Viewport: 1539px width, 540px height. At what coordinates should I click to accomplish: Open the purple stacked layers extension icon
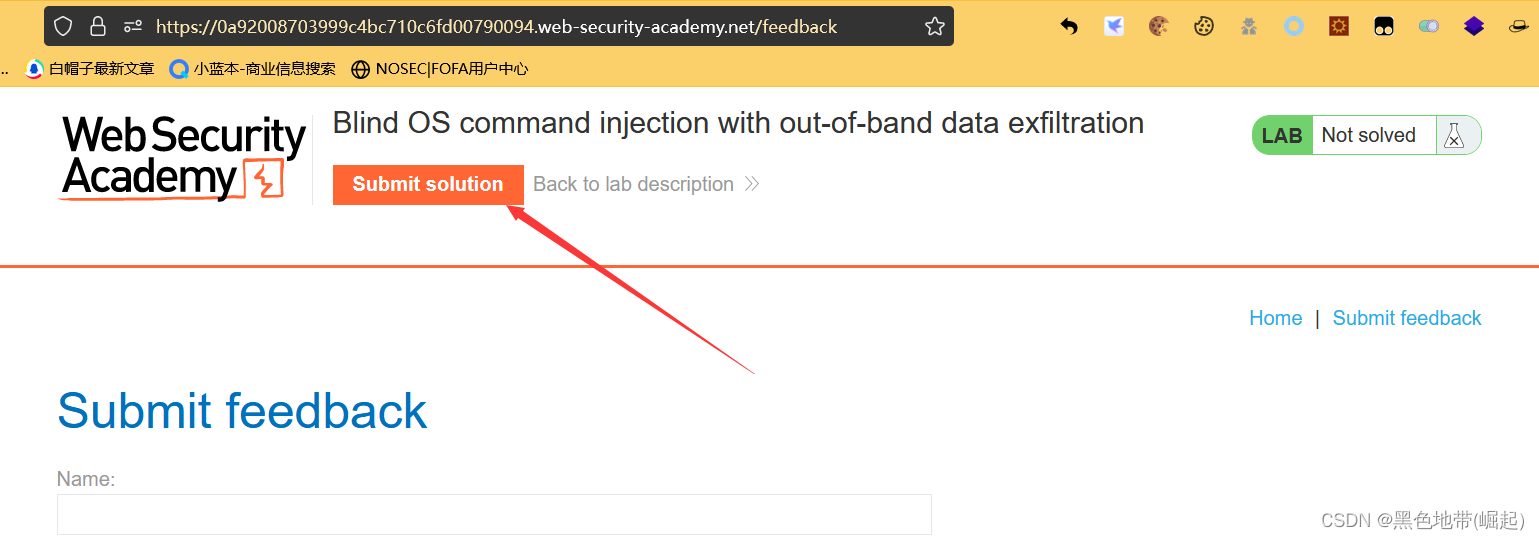tap(1474, 27)
